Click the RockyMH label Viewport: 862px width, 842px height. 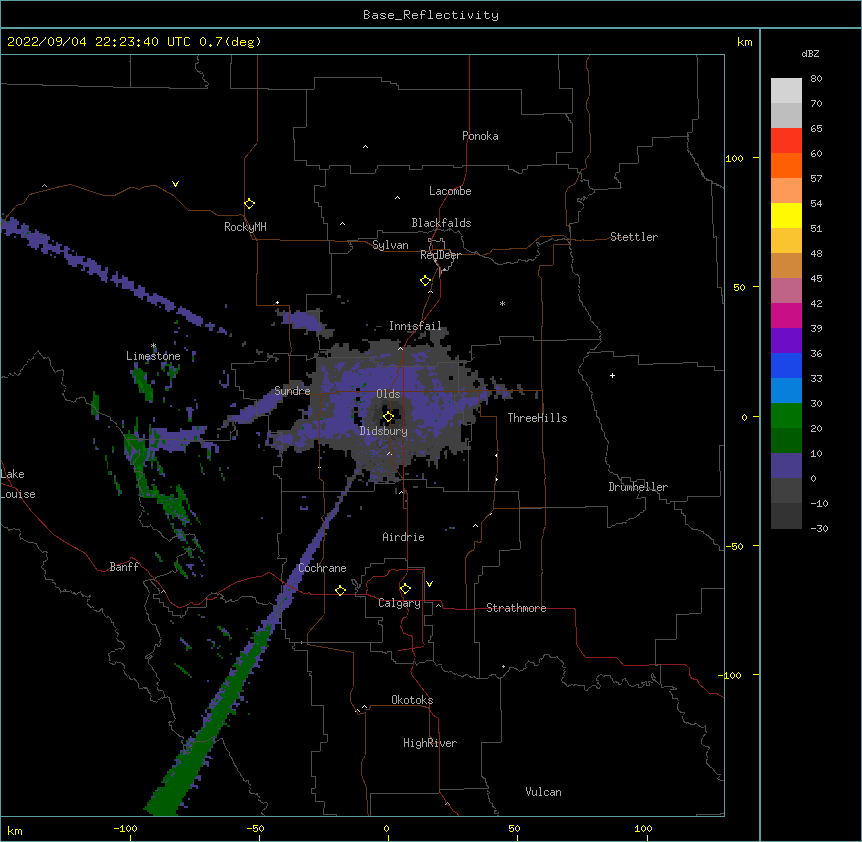[x=245, y=227]
